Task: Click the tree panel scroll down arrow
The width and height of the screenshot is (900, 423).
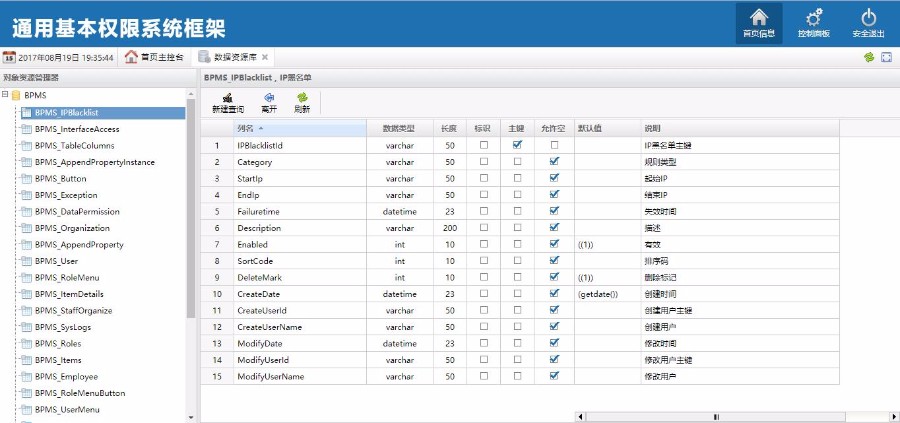Action: click(191, 417)
